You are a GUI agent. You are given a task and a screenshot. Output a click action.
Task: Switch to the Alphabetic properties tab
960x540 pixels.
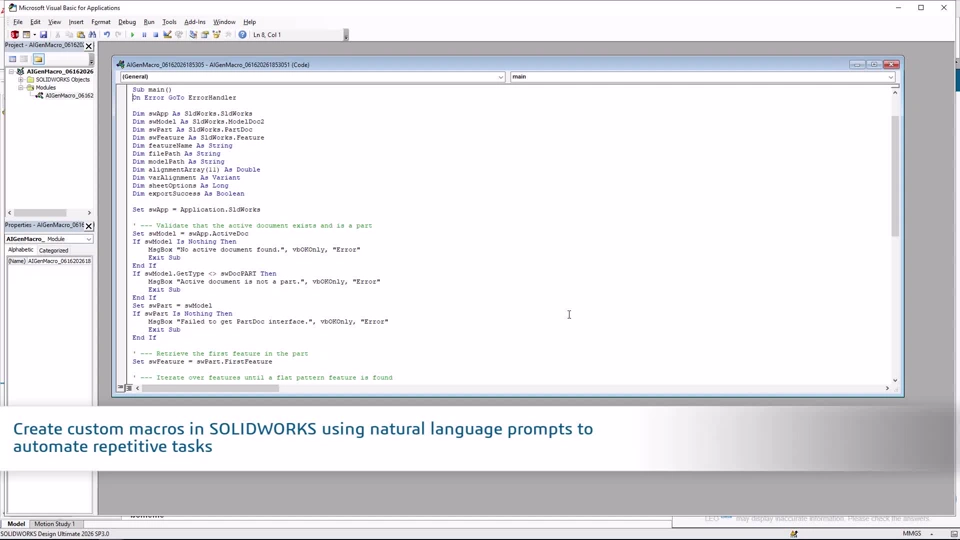[21, 250]
